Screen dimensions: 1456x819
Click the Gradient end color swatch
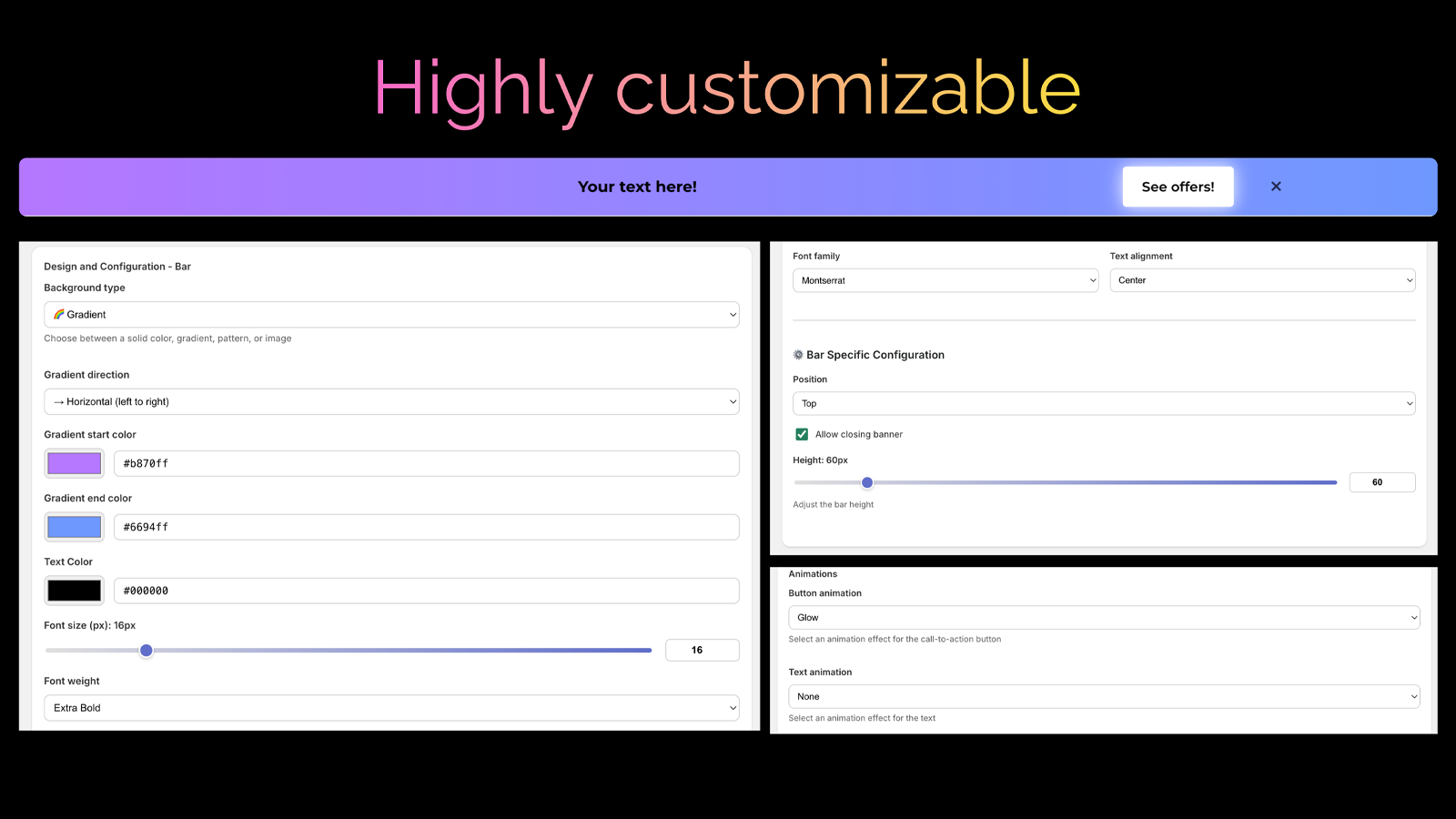73,526
